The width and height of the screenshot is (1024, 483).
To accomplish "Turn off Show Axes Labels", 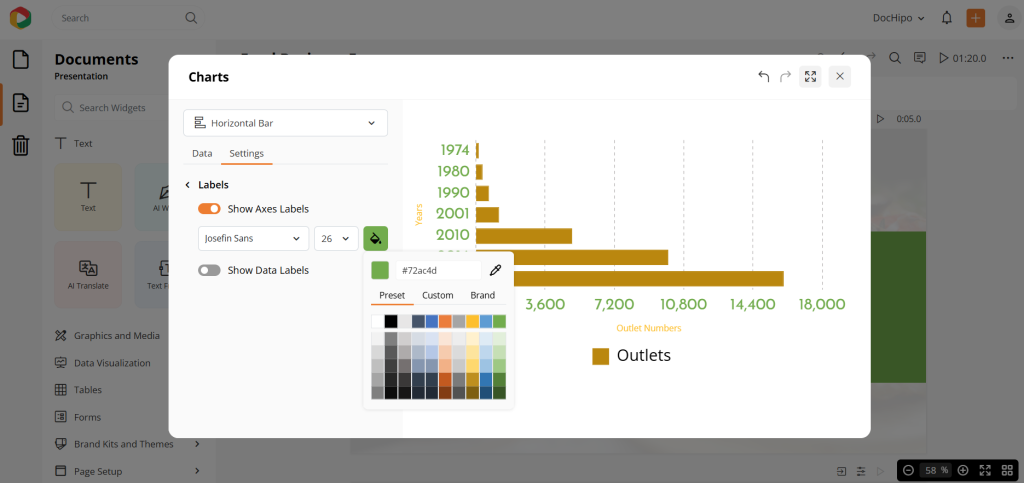I will (x=209, y=209).
